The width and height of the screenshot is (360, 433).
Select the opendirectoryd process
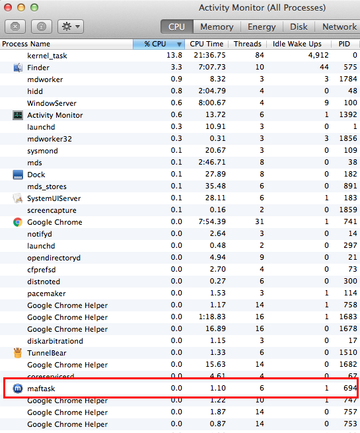[54, 258]
